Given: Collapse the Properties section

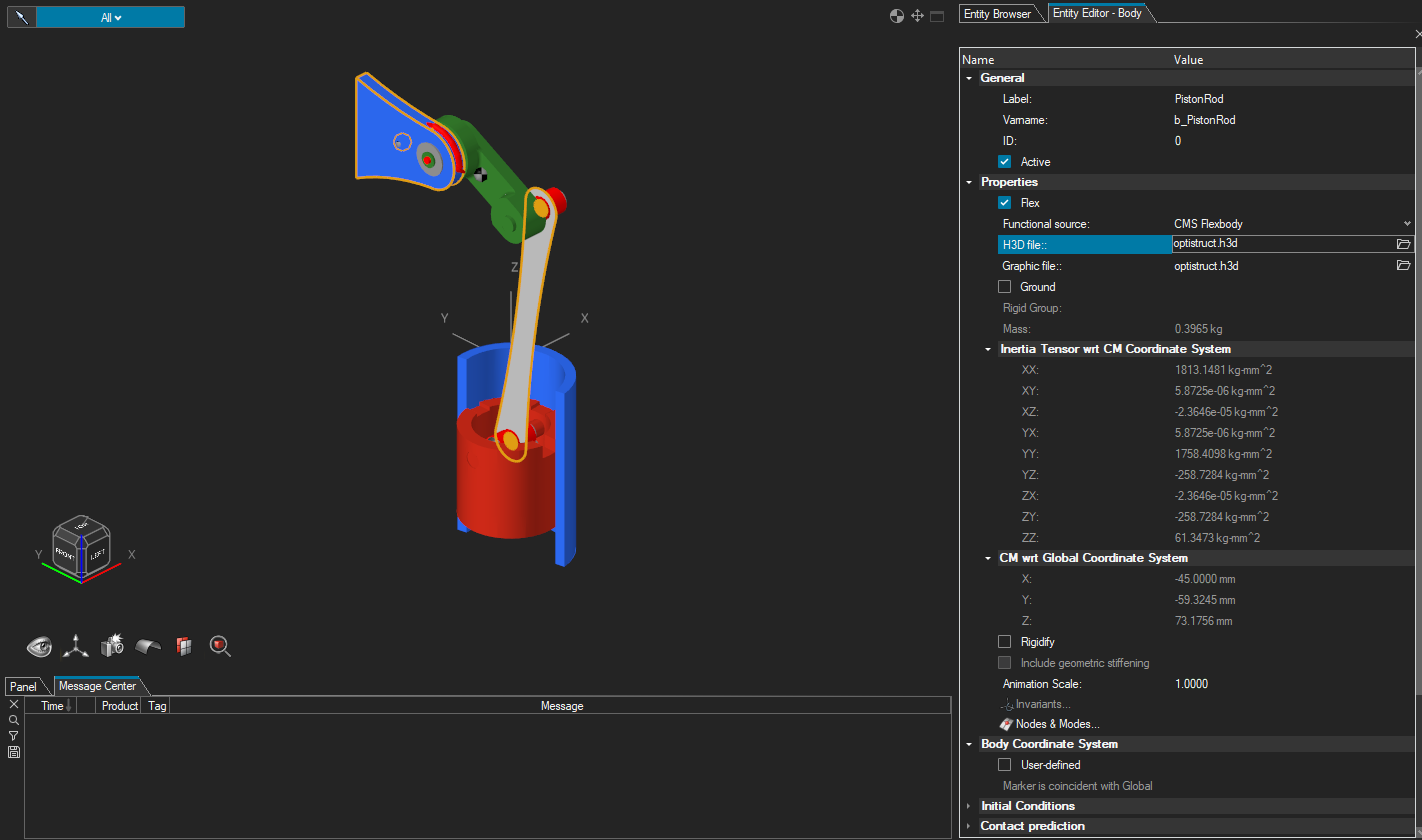Looking at the screenshot, I should 969,182.
